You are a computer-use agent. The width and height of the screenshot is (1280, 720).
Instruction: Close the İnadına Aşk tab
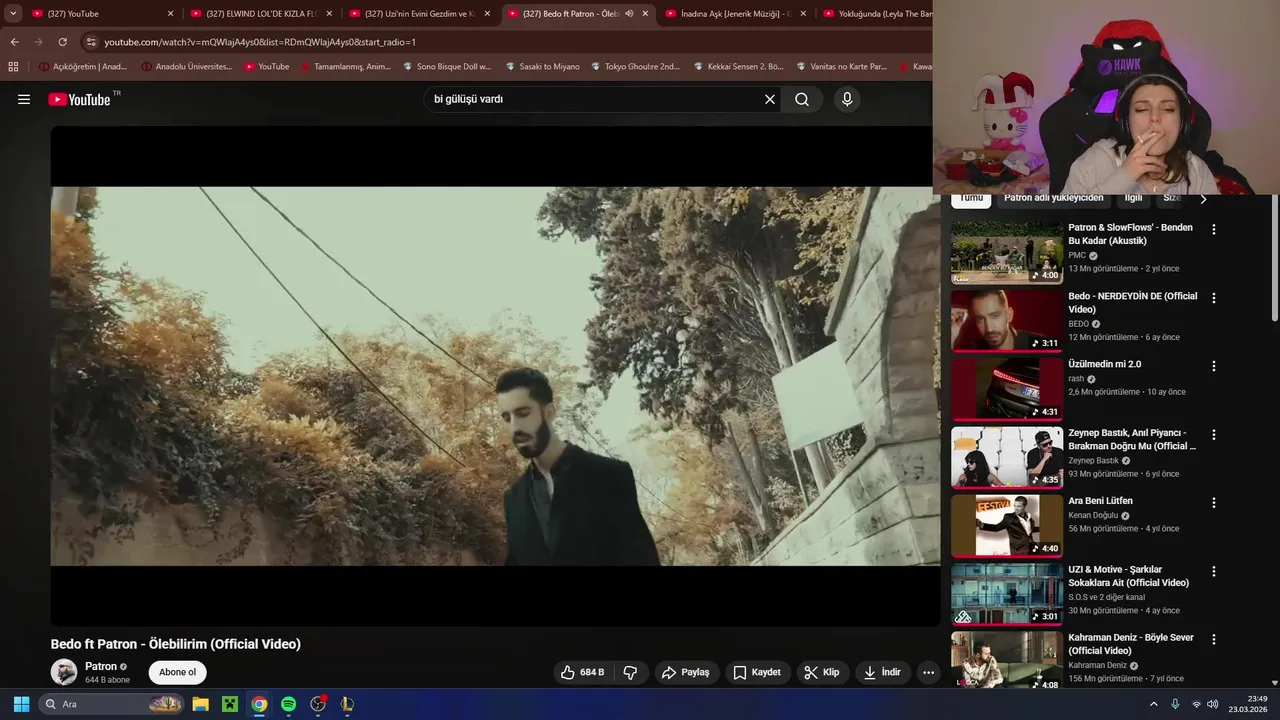click(803, 14)
